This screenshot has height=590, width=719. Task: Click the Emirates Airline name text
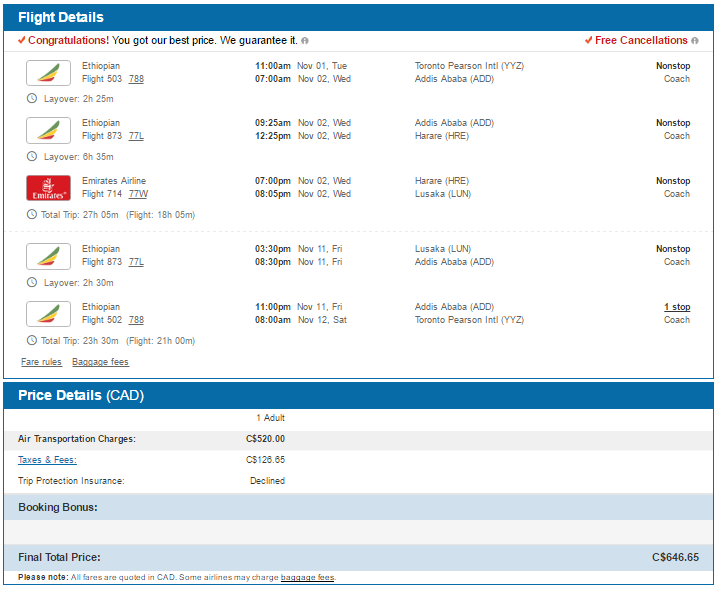pyautogui.click(x=114, y=181)
